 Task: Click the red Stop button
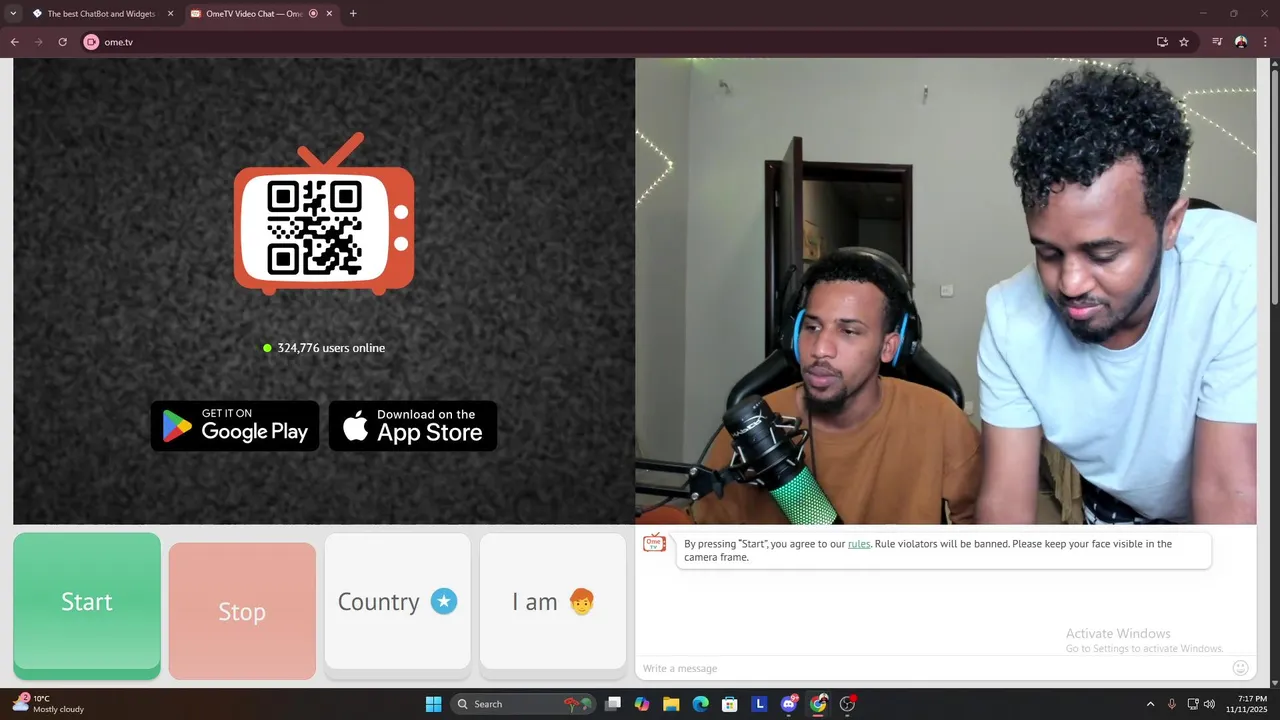(242, 611)
